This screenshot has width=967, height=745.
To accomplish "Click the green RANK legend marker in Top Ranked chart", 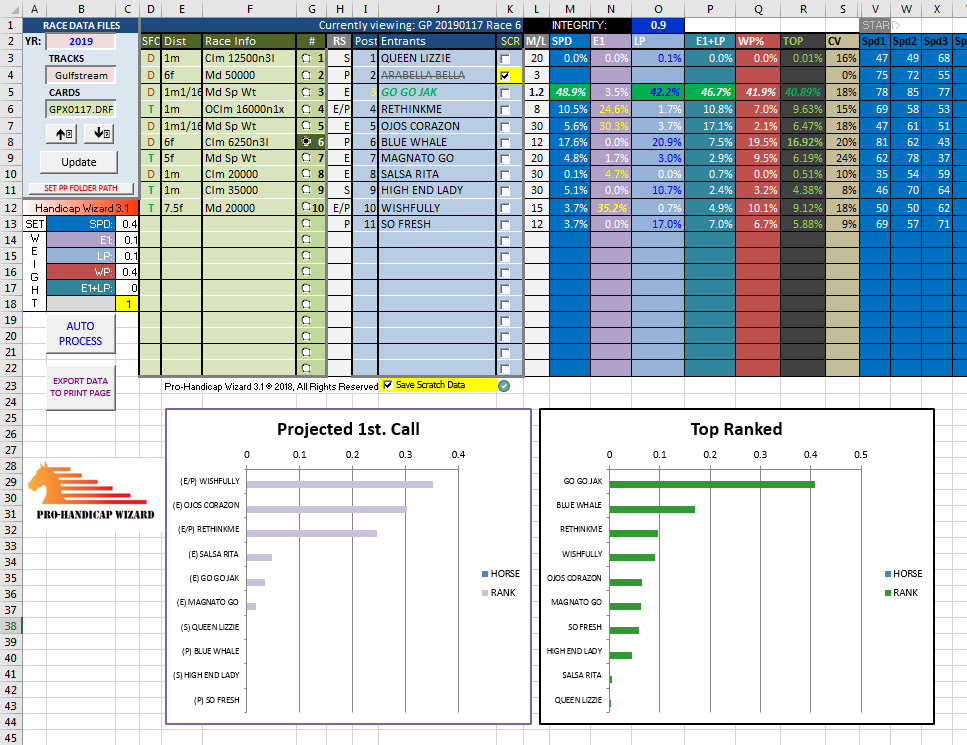I will 889,592.
